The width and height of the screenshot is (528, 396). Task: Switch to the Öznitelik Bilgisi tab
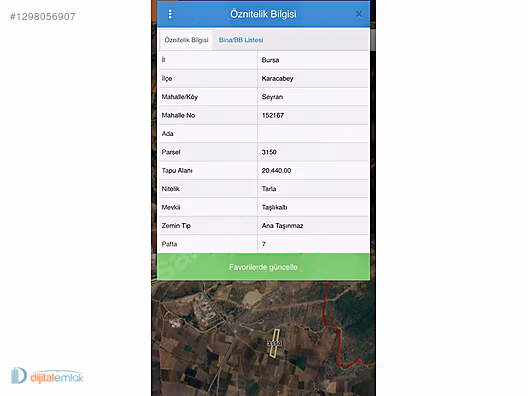tap(186, 40)
